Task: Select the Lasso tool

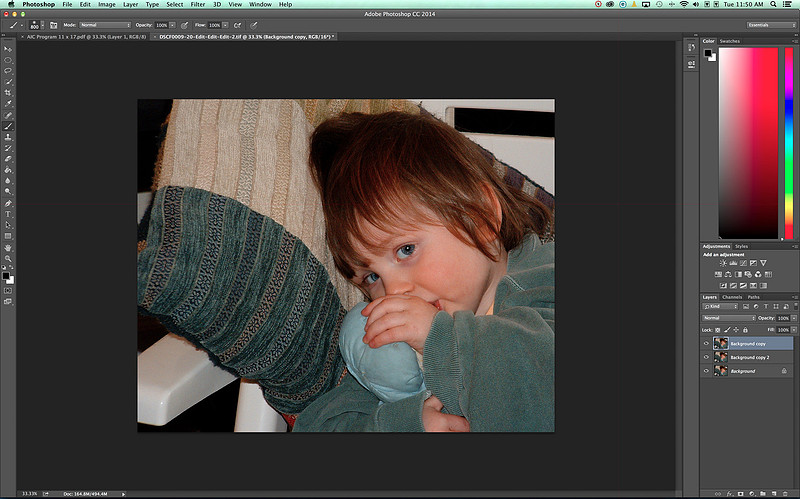Action: [x=8, y=71]
